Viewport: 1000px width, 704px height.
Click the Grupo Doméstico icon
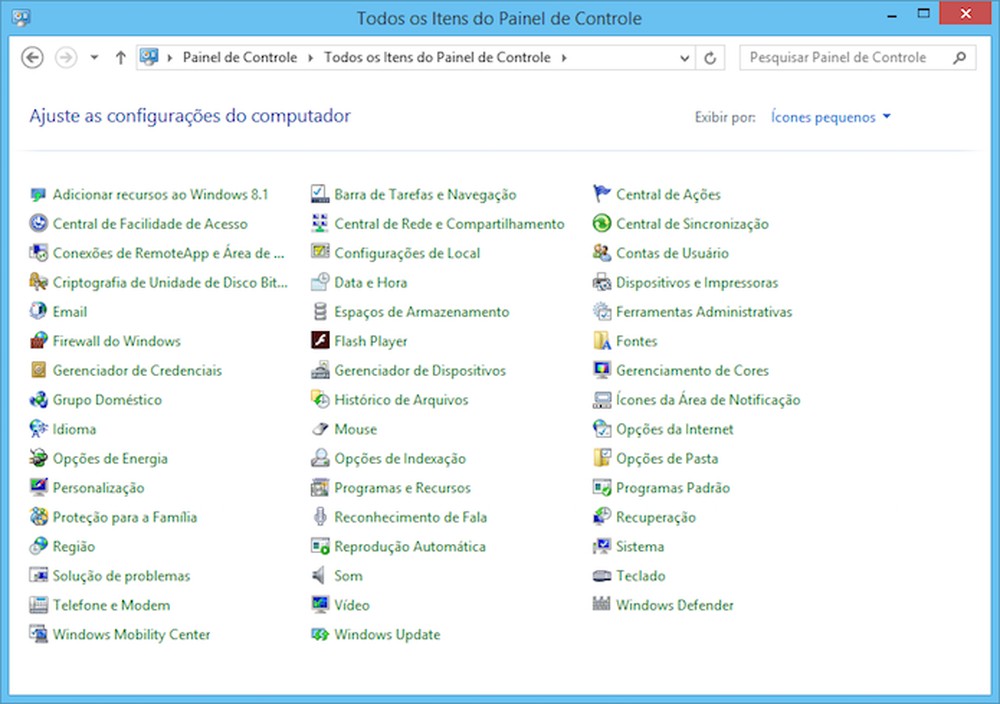click(x=38, y=399)
